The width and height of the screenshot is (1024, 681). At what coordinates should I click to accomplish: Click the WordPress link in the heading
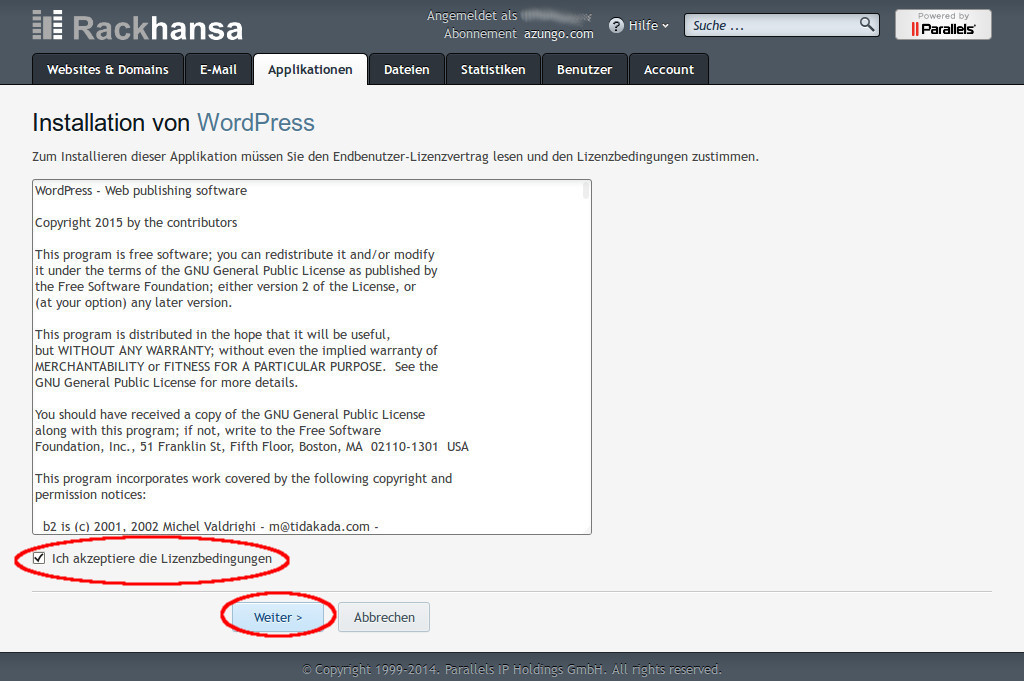coord(256,123)
